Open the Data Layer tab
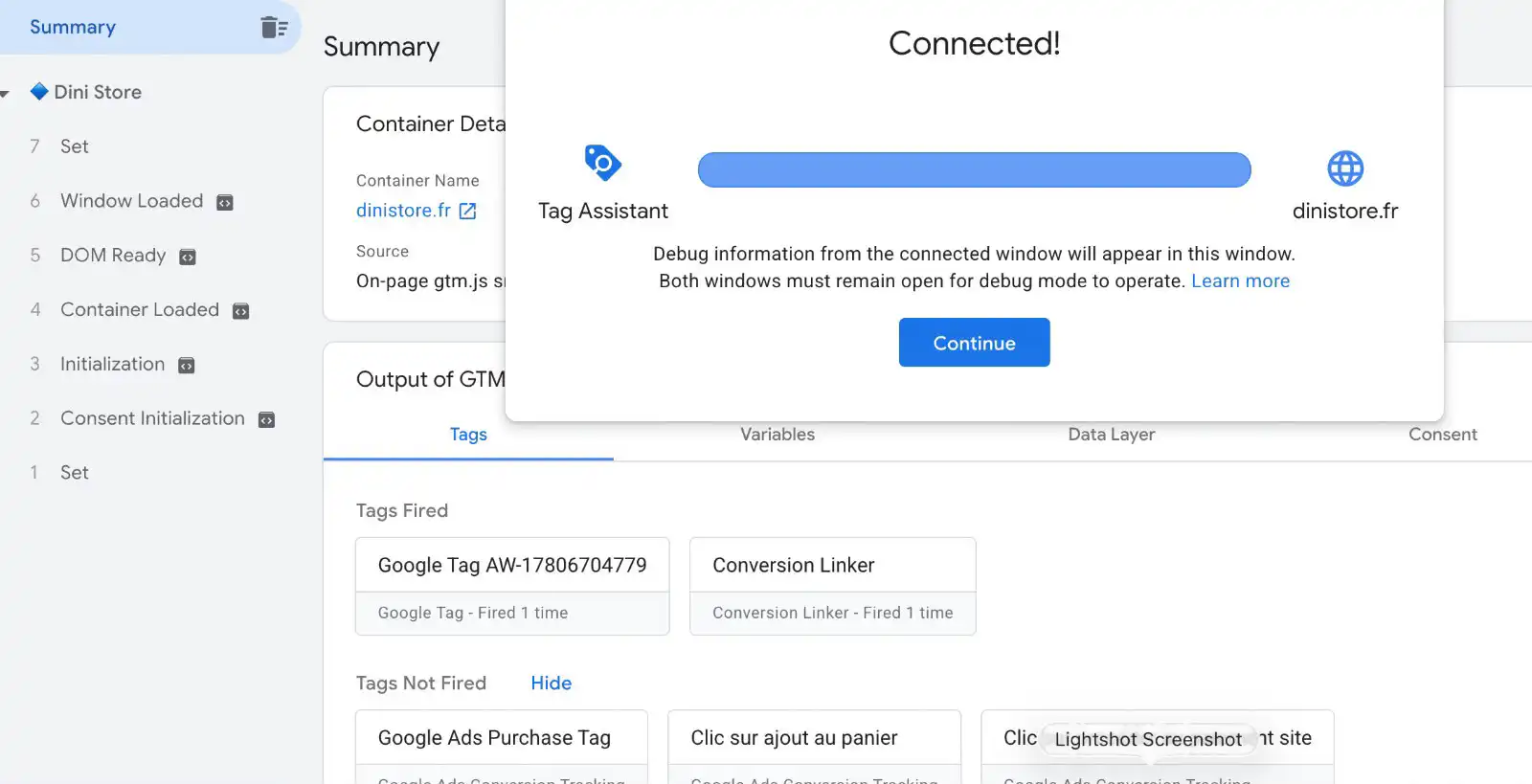 click(1112, 435)
